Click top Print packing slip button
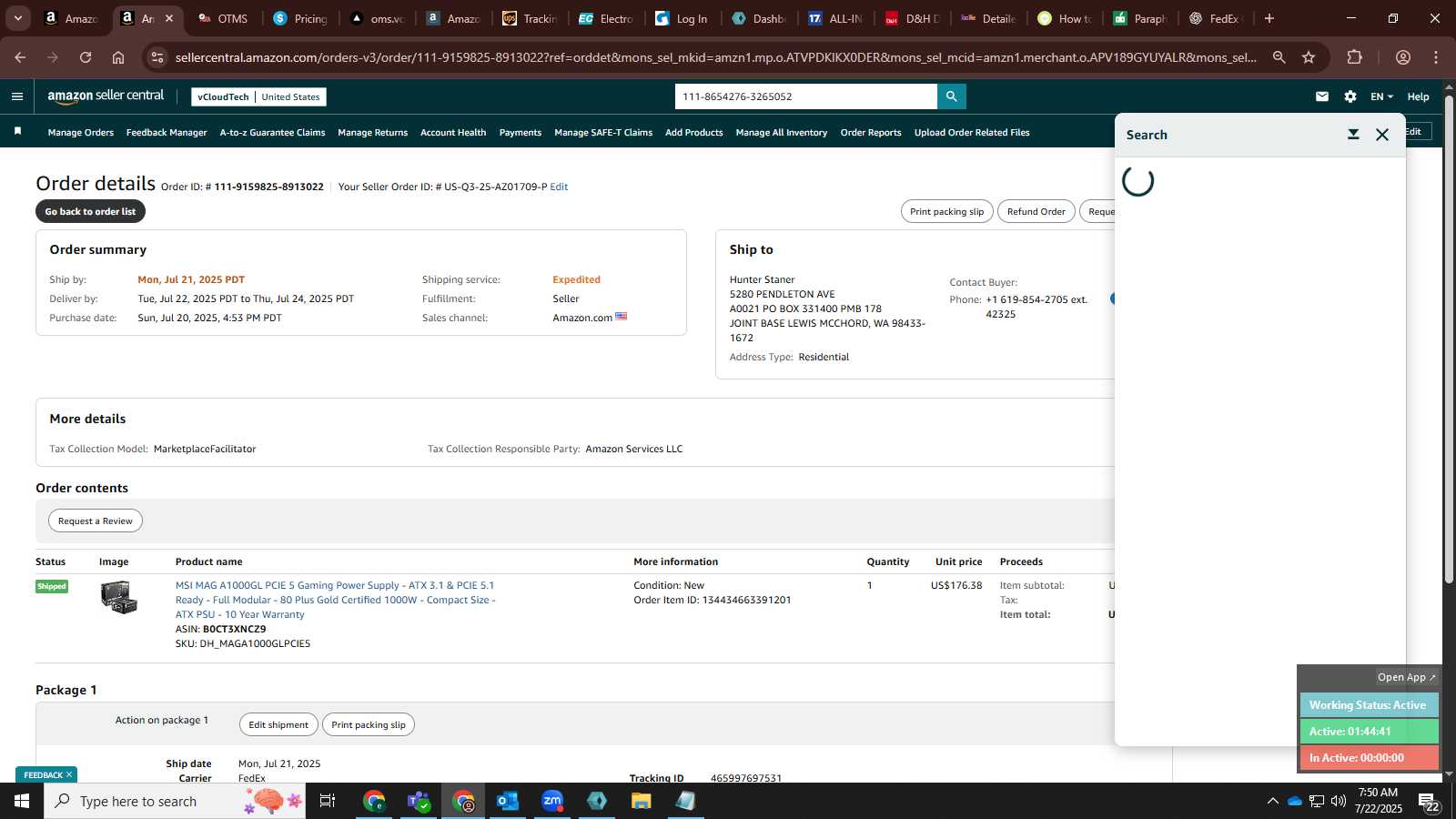The image size is (1456, 819). [946, 211]
